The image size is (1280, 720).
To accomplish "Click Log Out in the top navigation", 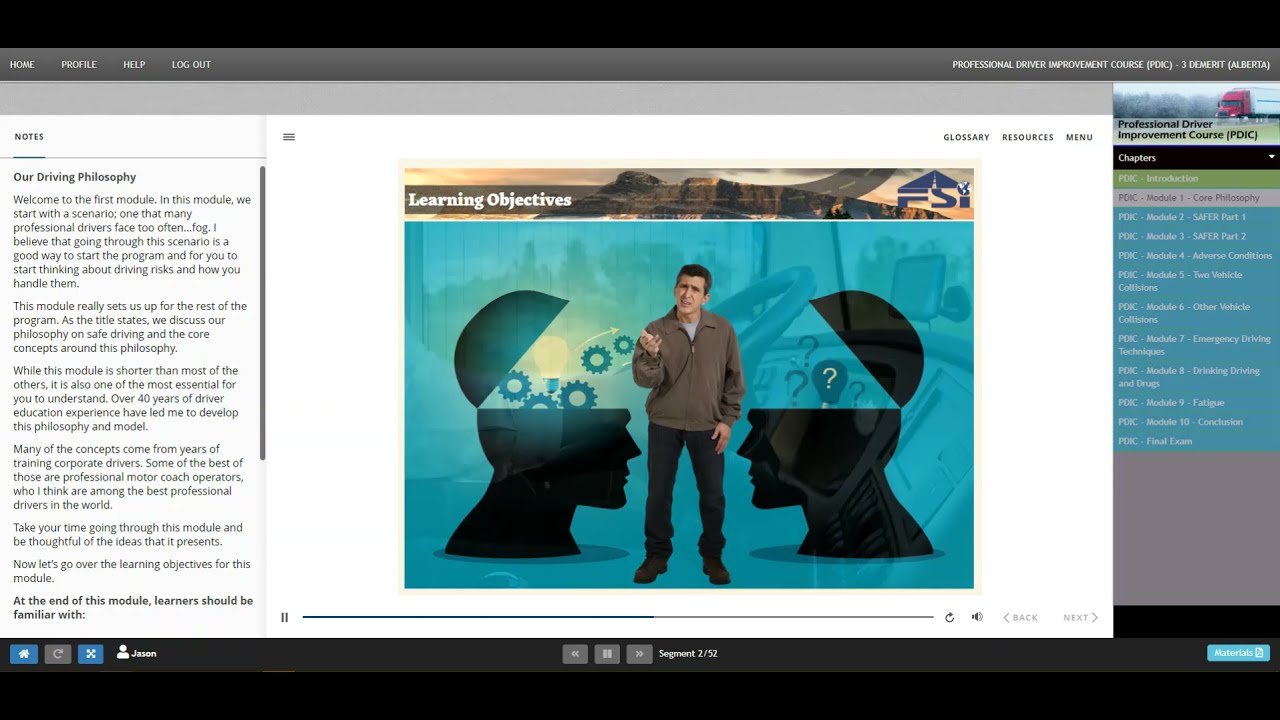I will (191, 65).
